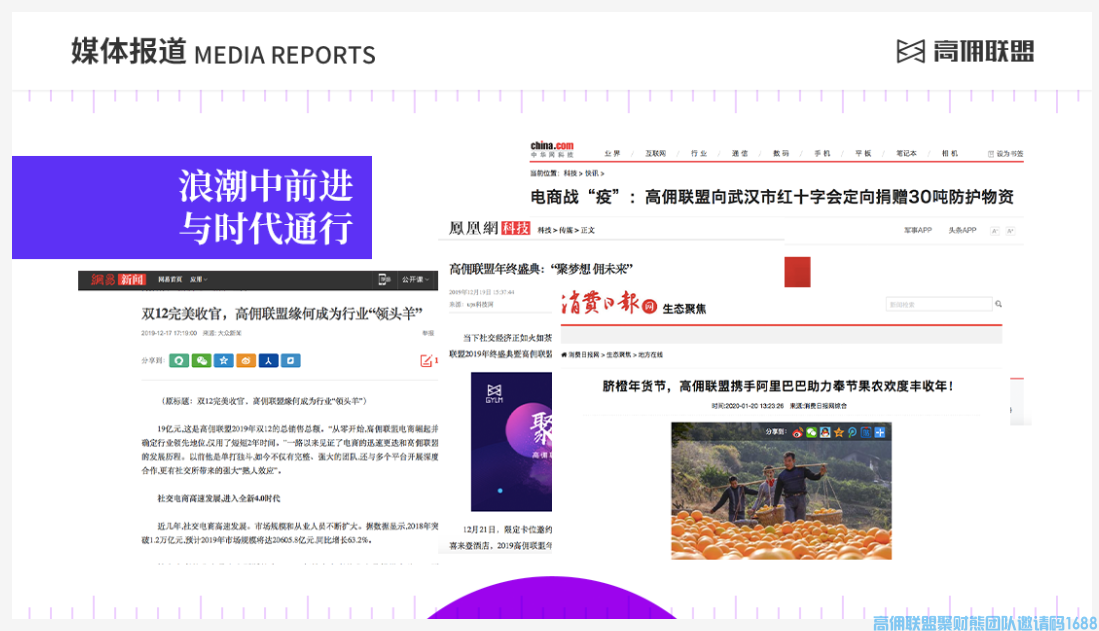This screenshot has height=631, width=1099.
Task: Click the china.com logo
Action: tap(552, 149)
